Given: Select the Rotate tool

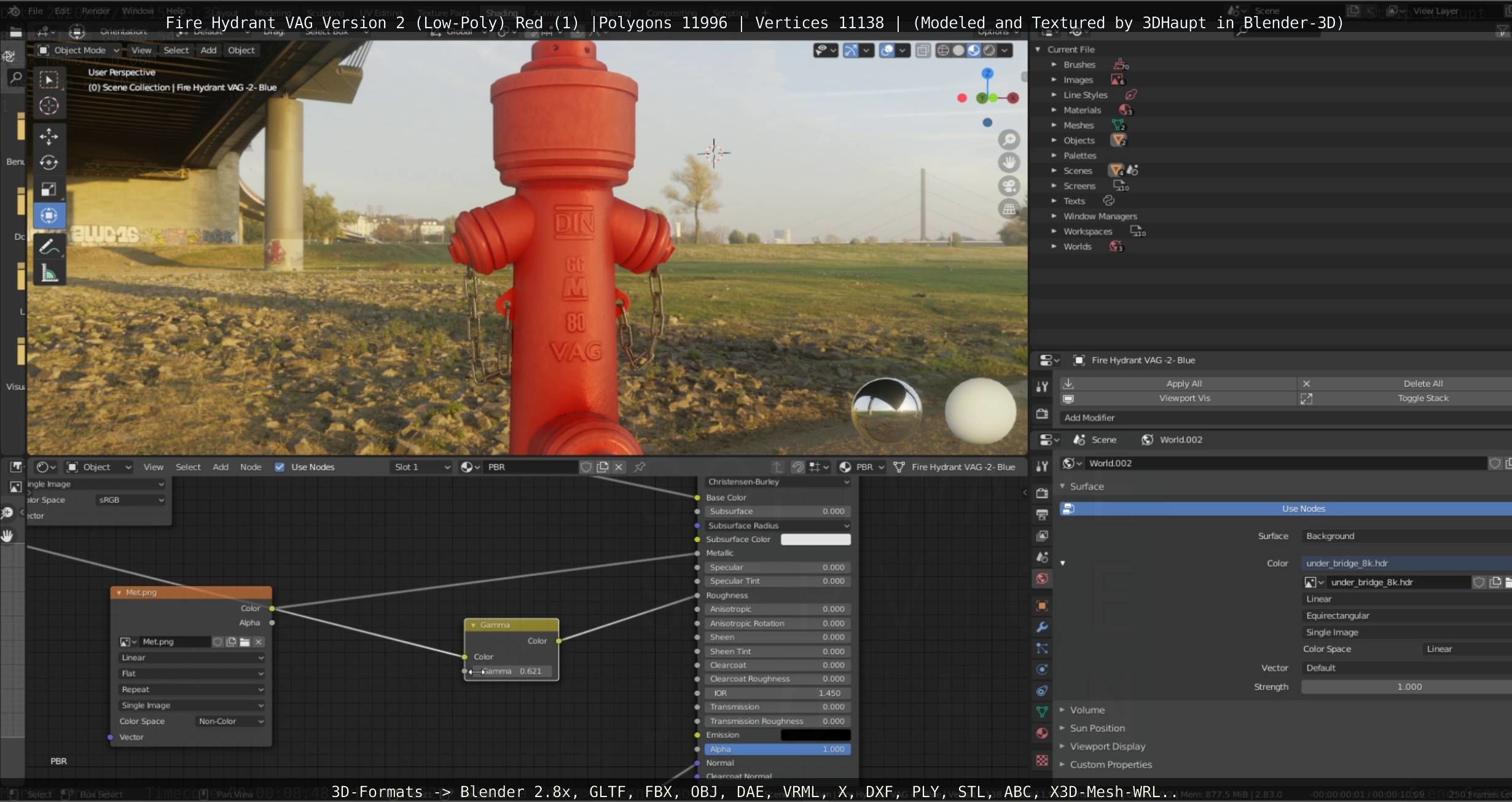Looking at the screenshot, I should click(49, 163).
